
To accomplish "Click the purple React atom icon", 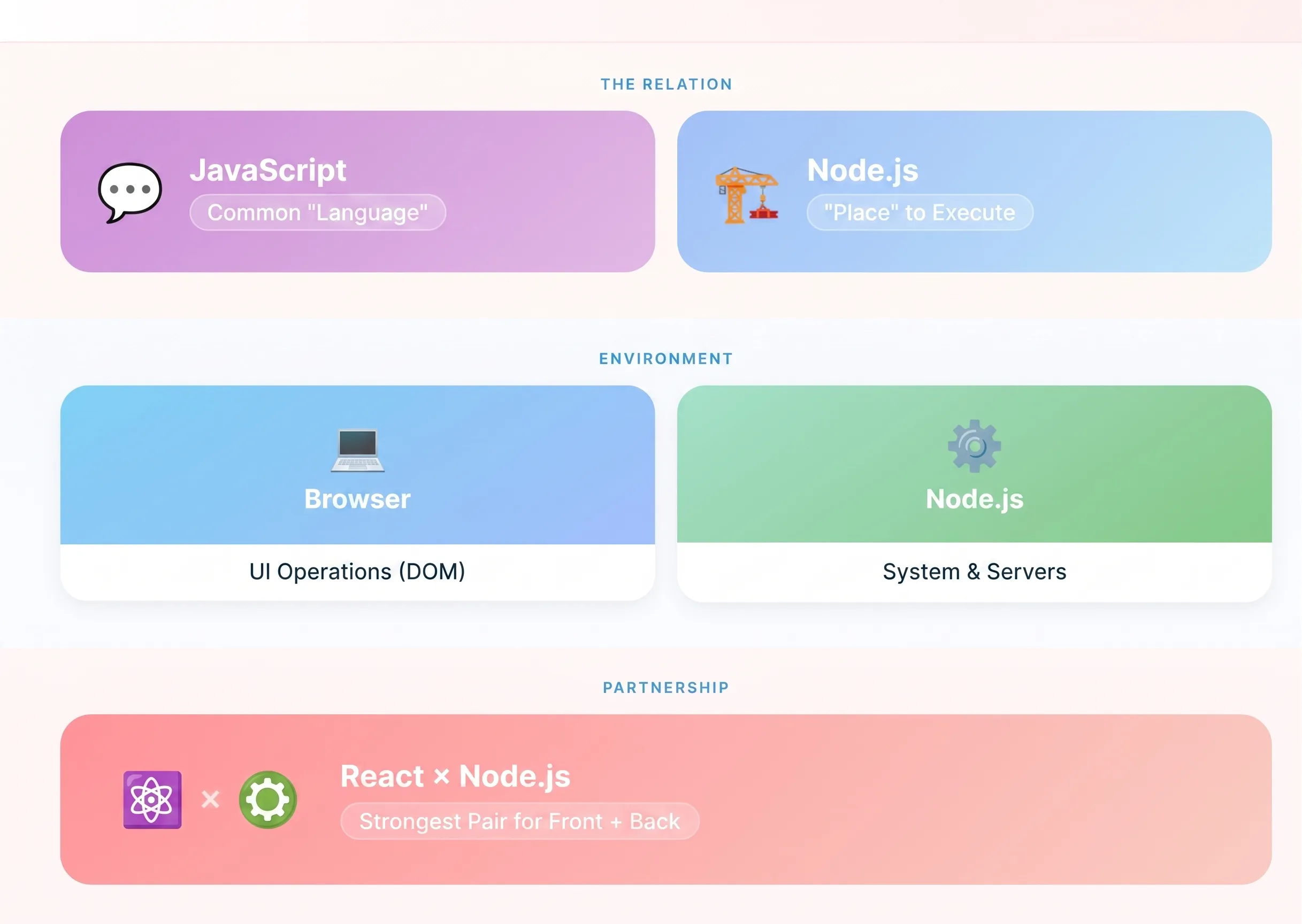I will coord(152,799).
